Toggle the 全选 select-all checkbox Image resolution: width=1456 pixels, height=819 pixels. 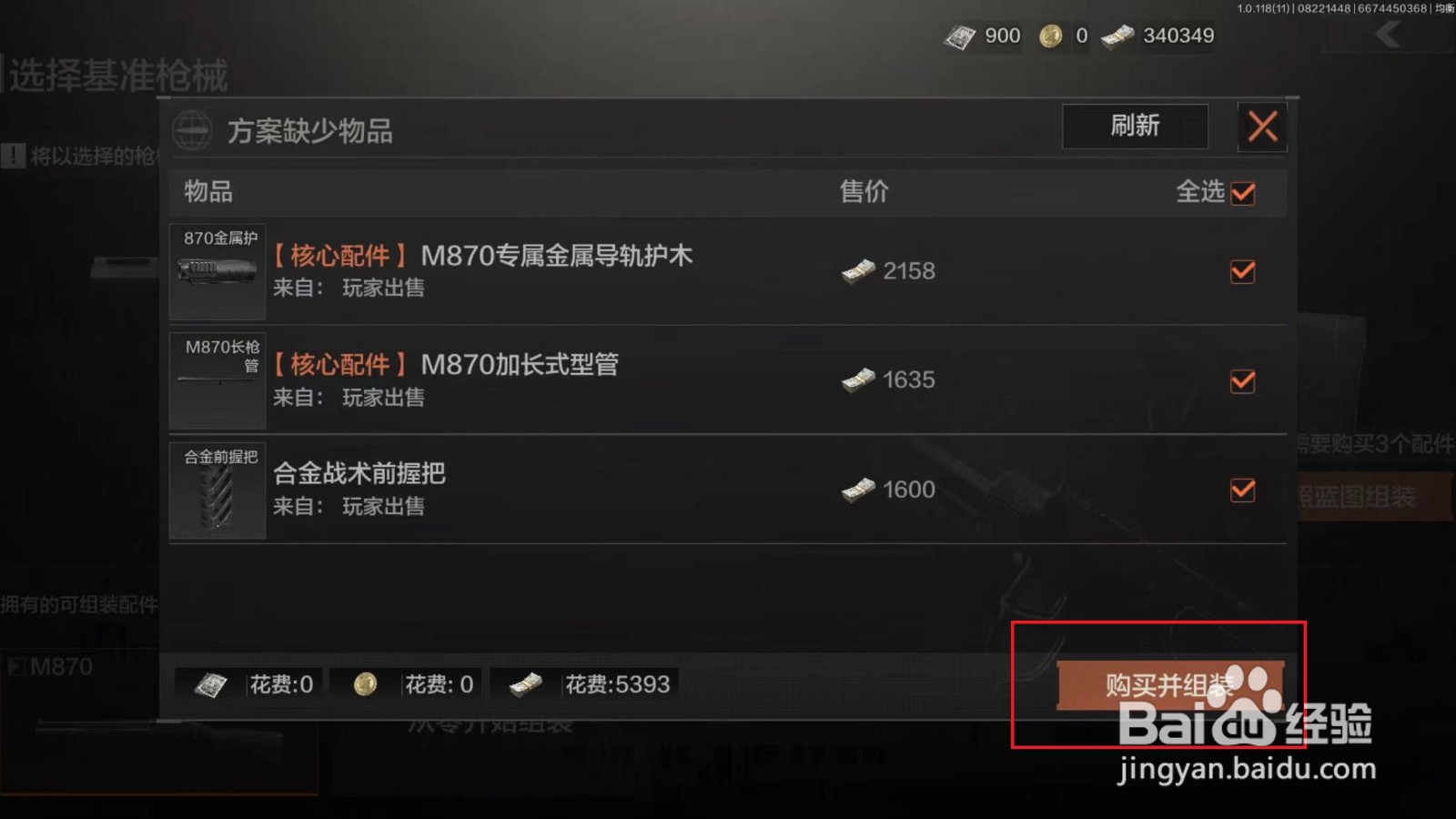pos(1243,193)
